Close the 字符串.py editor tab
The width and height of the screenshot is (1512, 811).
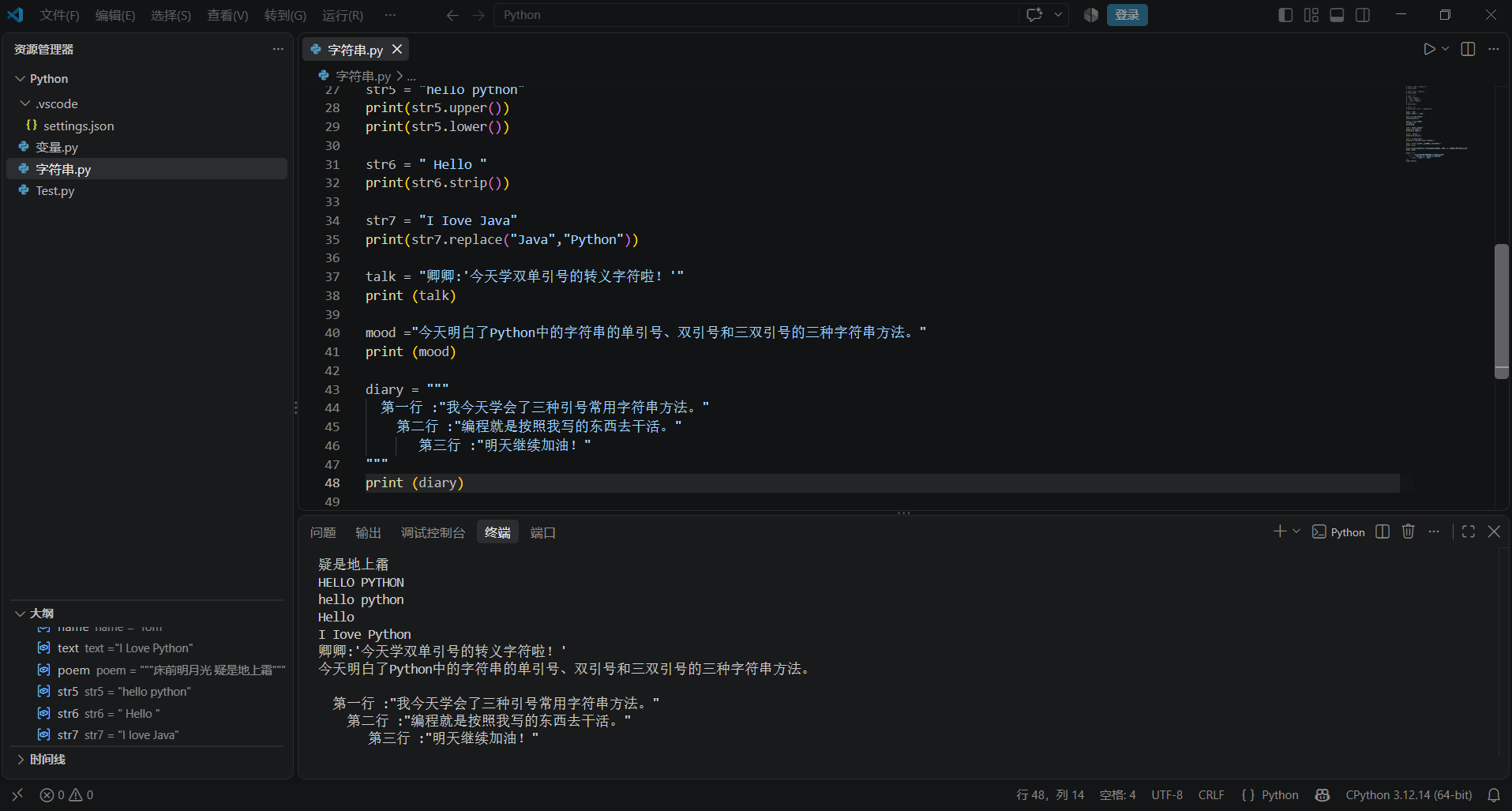pos(397,49)
